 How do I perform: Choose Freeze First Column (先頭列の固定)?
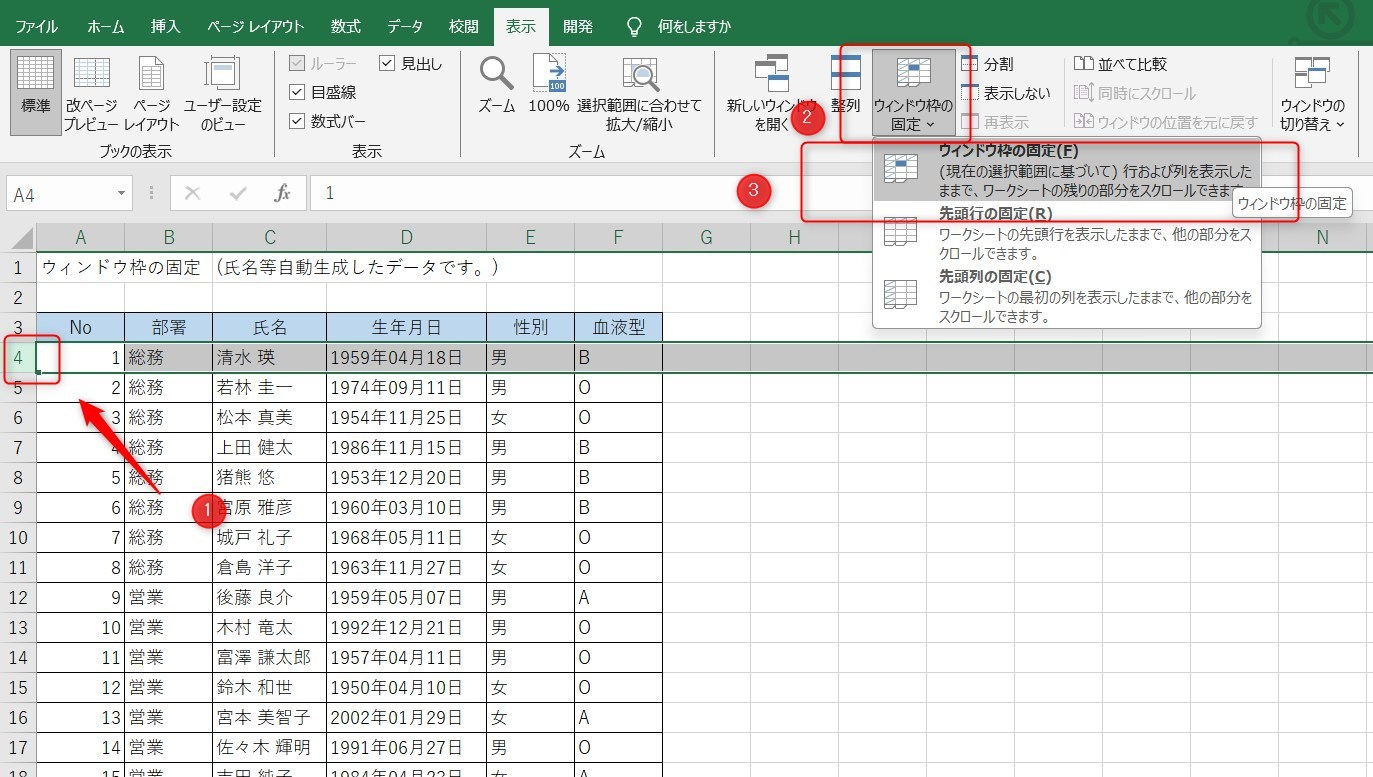[1066, 296]
